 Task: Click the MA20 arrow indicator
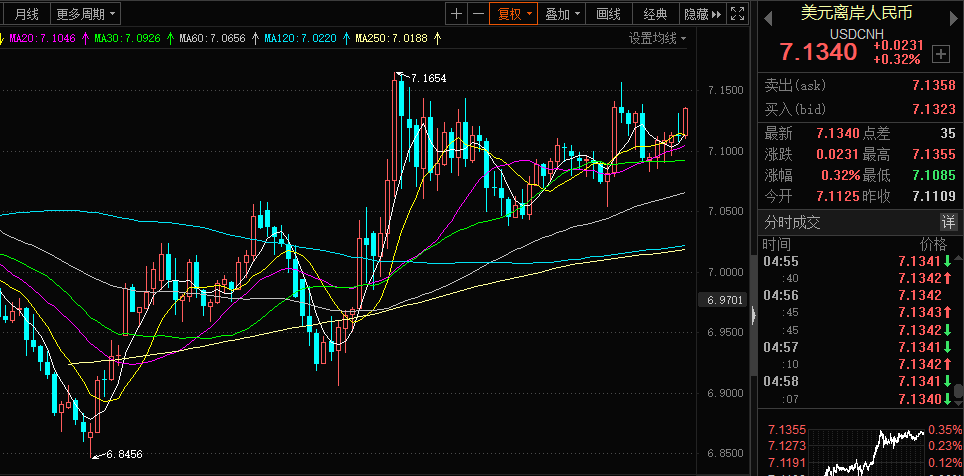point(85,38)
